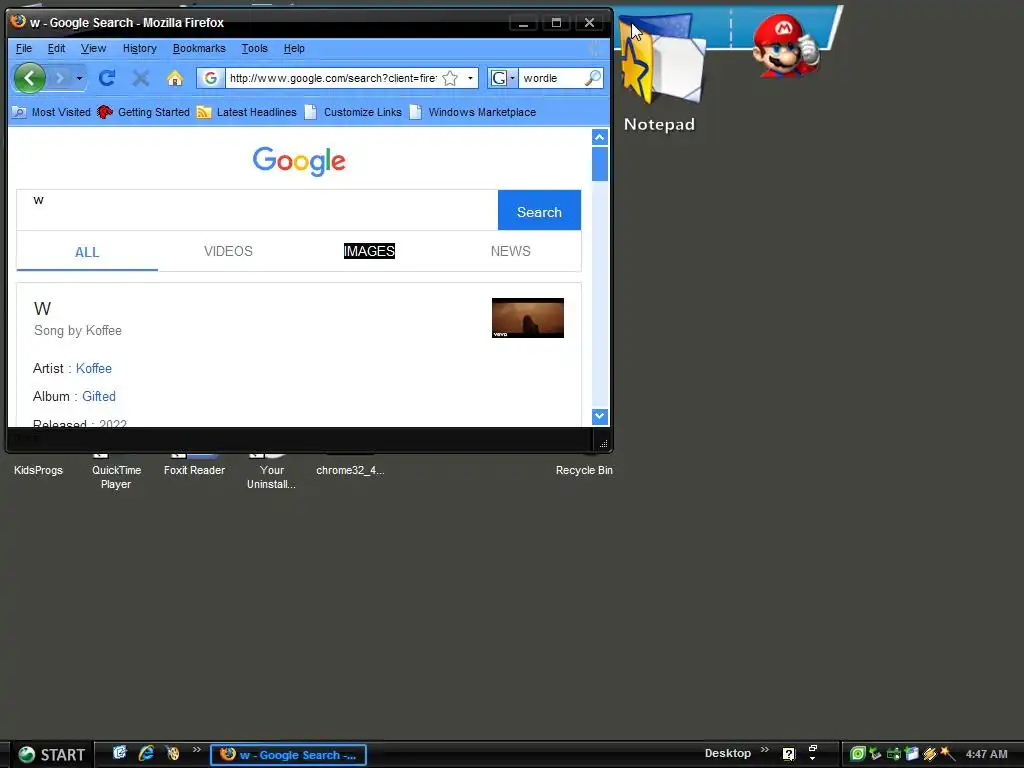Viewport: 1024px width, 768px height.
Task: Select the ALL results tab
Action: [x=87, y=252]
